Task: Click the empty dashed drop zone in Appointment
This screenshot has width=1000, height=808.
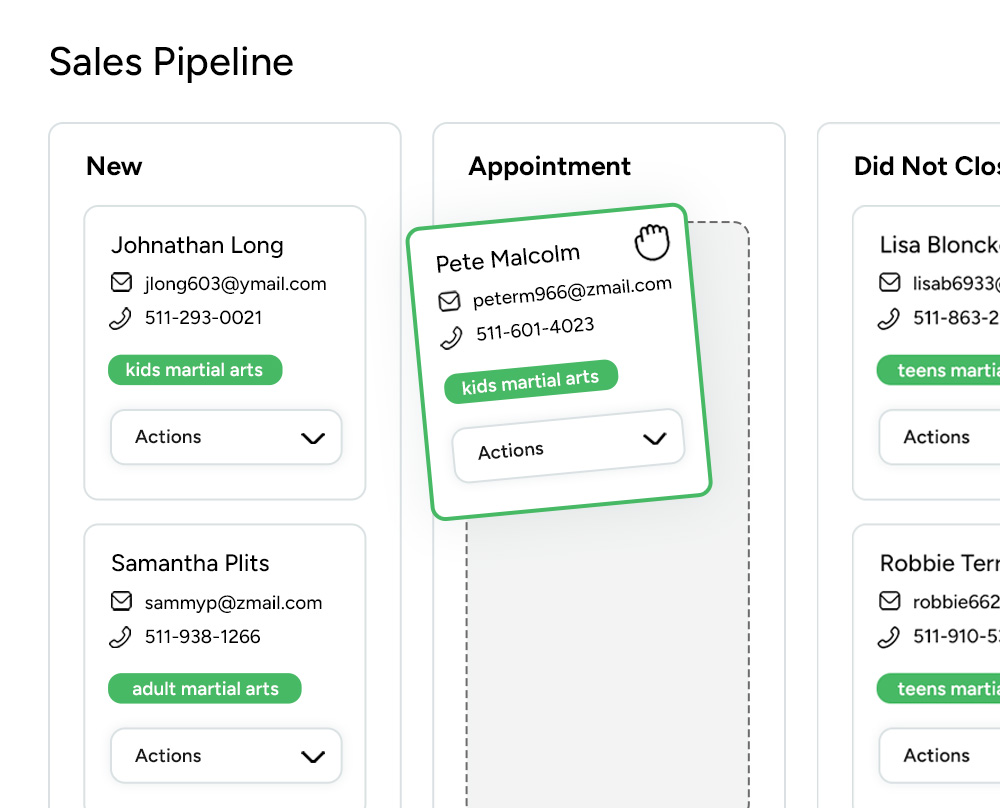Action: pos(607,650)
